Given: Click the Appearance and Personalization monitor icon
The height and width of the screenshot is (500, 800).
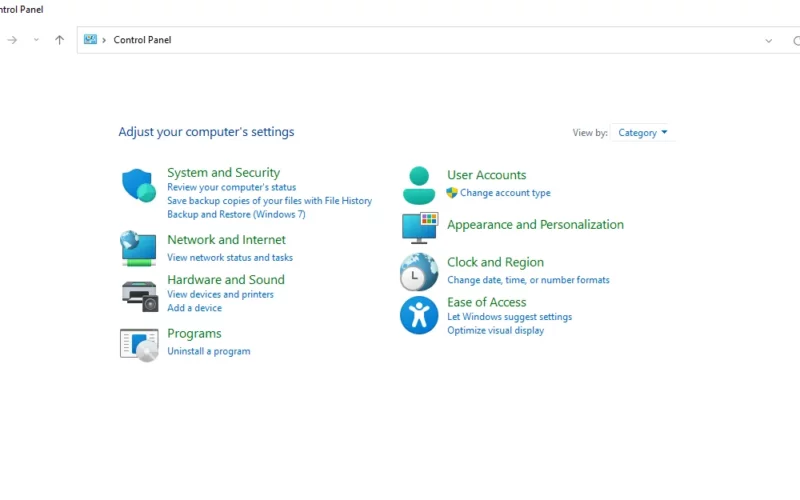Looking at the screenshot, I should tap(420, 228).
